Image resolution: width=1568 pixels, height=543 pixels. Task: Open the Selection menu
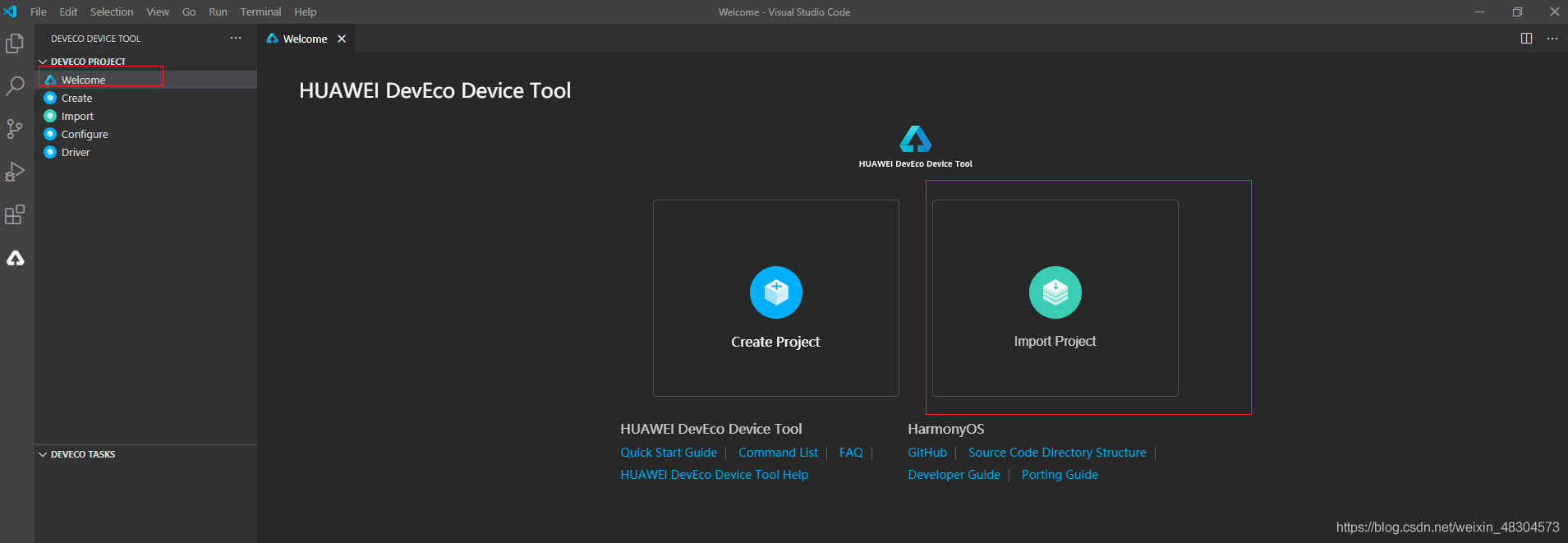pyautogui.click(x=112, y=12)
